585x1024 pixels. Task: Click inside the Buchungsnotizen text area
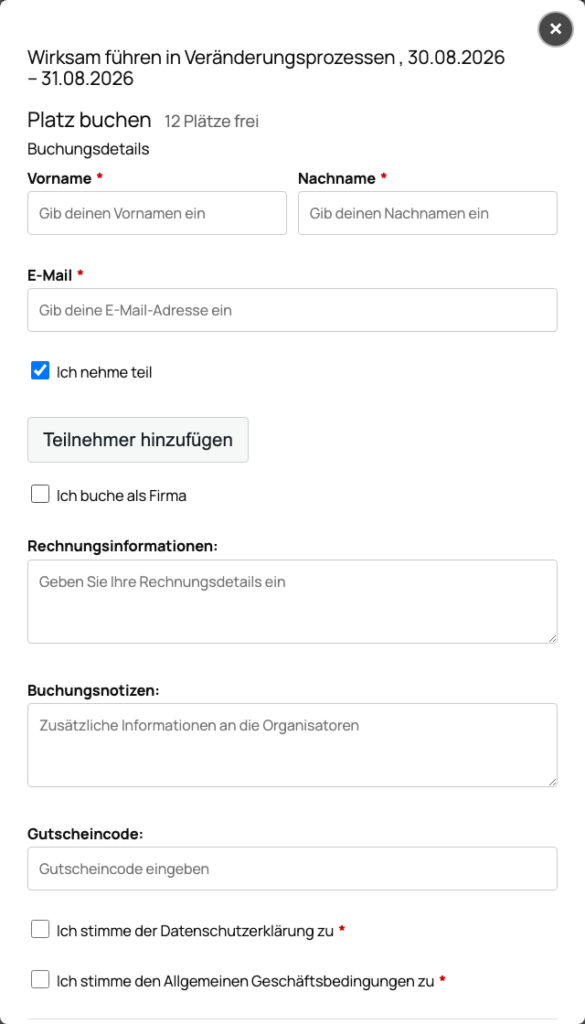tap(292, 745)
